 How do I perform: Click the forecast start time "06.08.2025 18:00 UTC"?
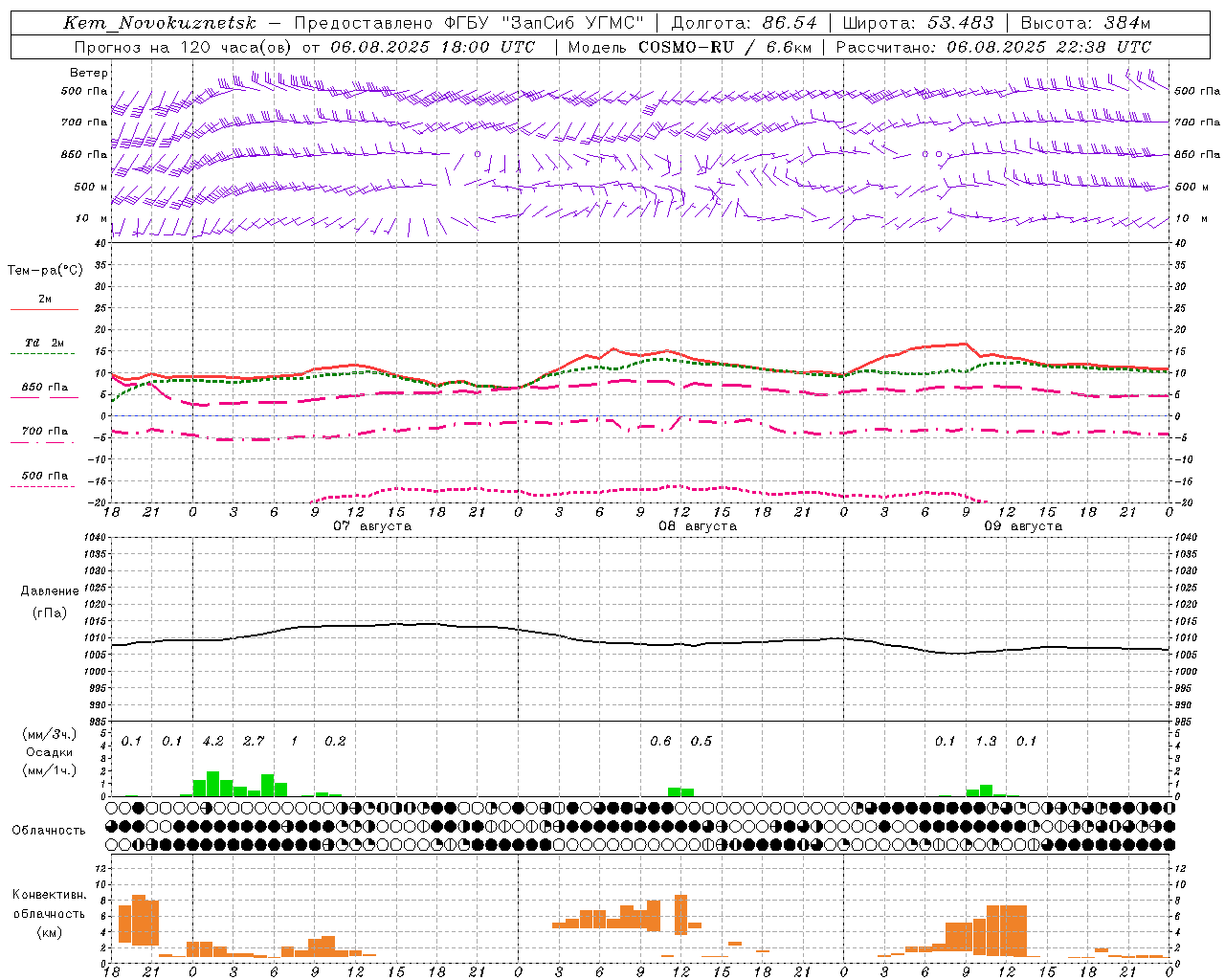click(x=432, y=47)
